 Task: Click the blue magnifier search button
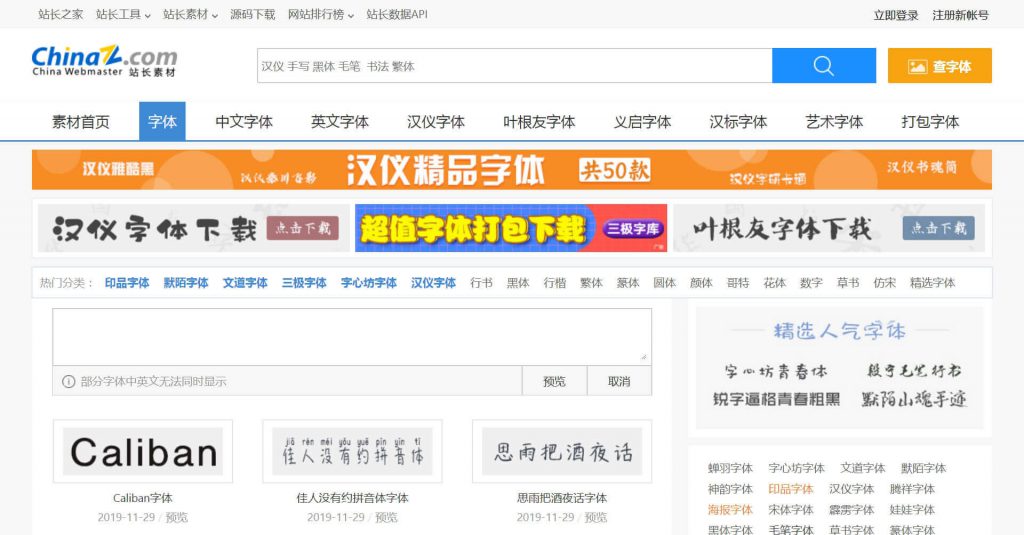(823, 66)
